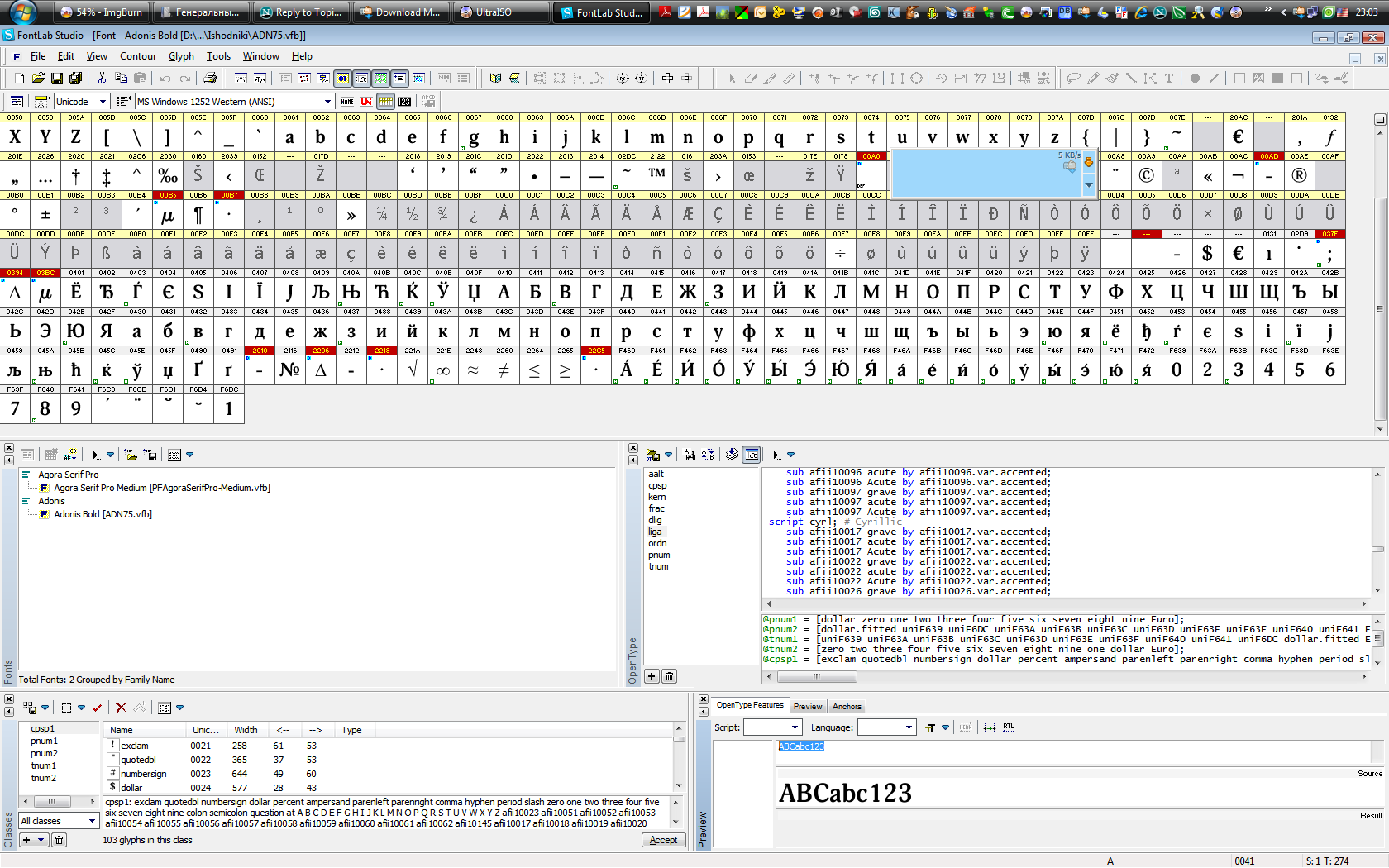
Task: Select the Rotate transform tool
Action: [x=942, y=79]
